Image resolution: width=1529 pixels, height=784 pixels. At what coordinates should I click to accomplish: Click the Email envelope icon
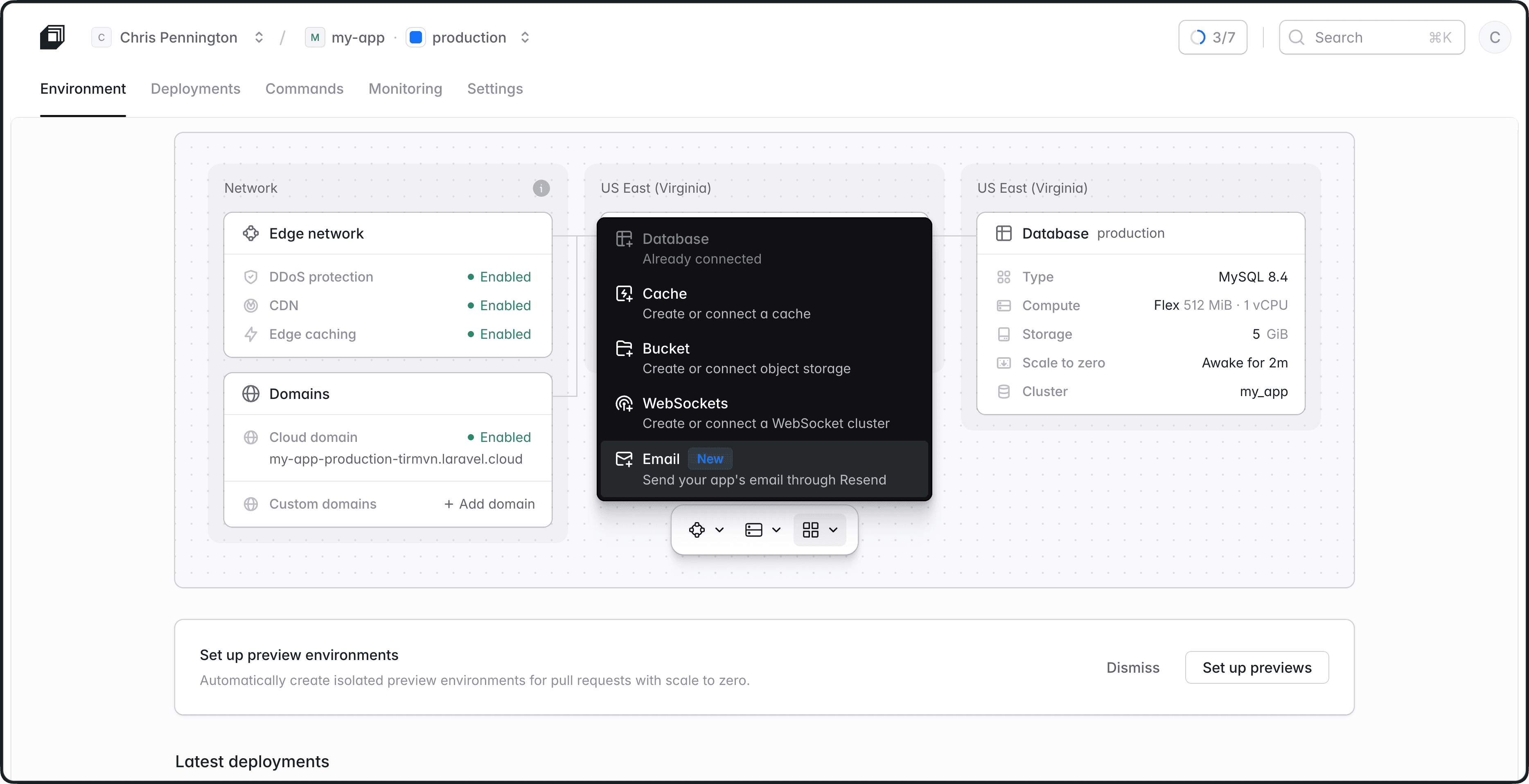click(624, 459)
